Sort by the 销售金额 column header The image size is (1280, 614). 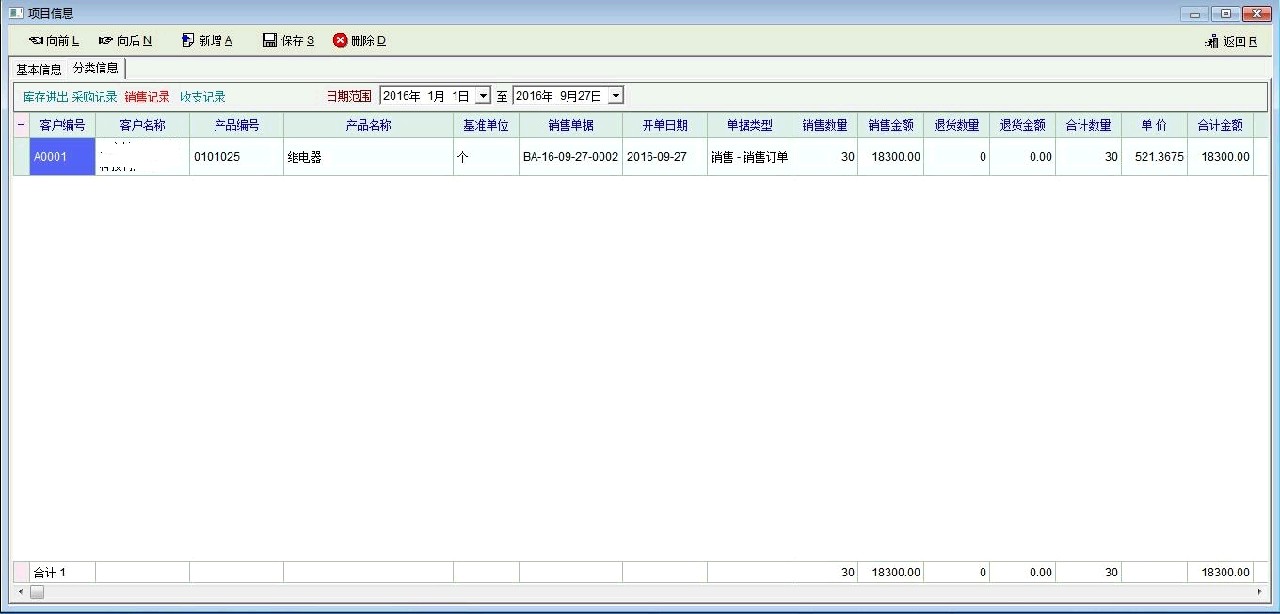pyautogui.click(x=890, y=125)
